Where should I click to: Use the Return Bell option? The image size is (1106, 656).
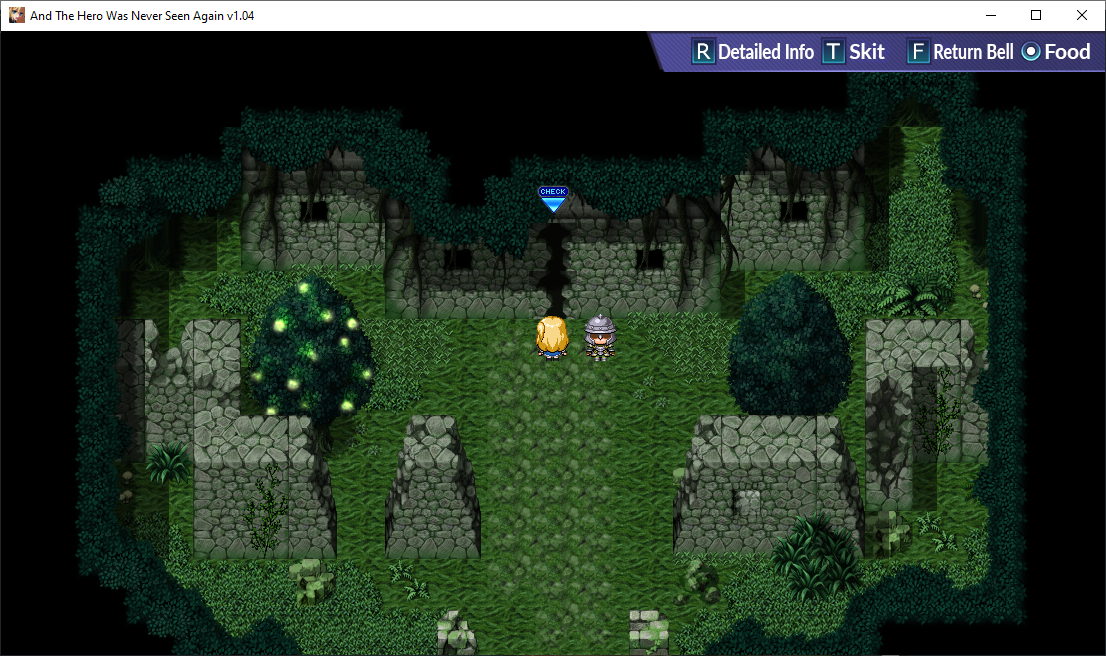point(973,51)
